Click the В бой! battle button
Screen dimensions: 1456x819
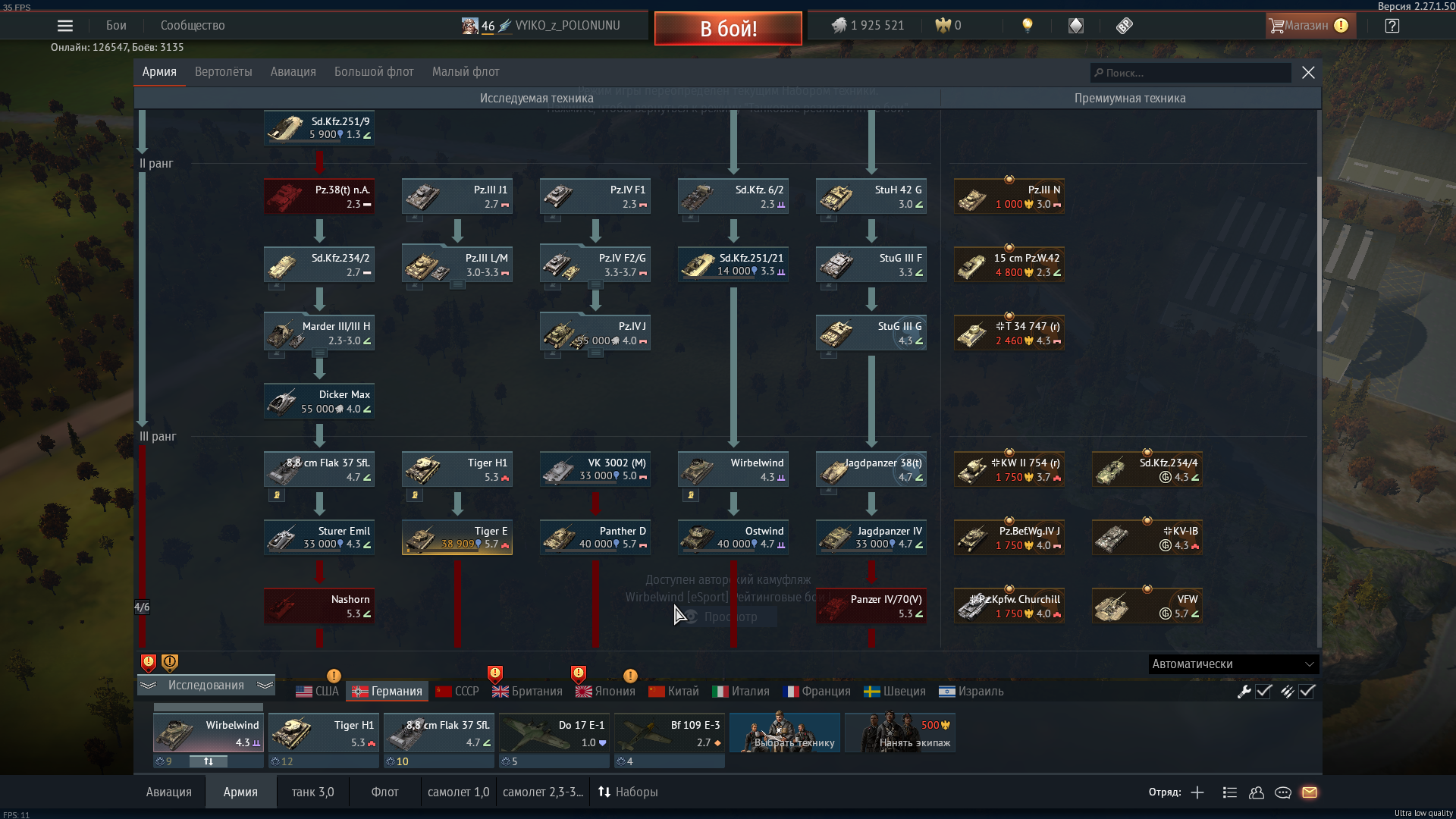[728, 29]
